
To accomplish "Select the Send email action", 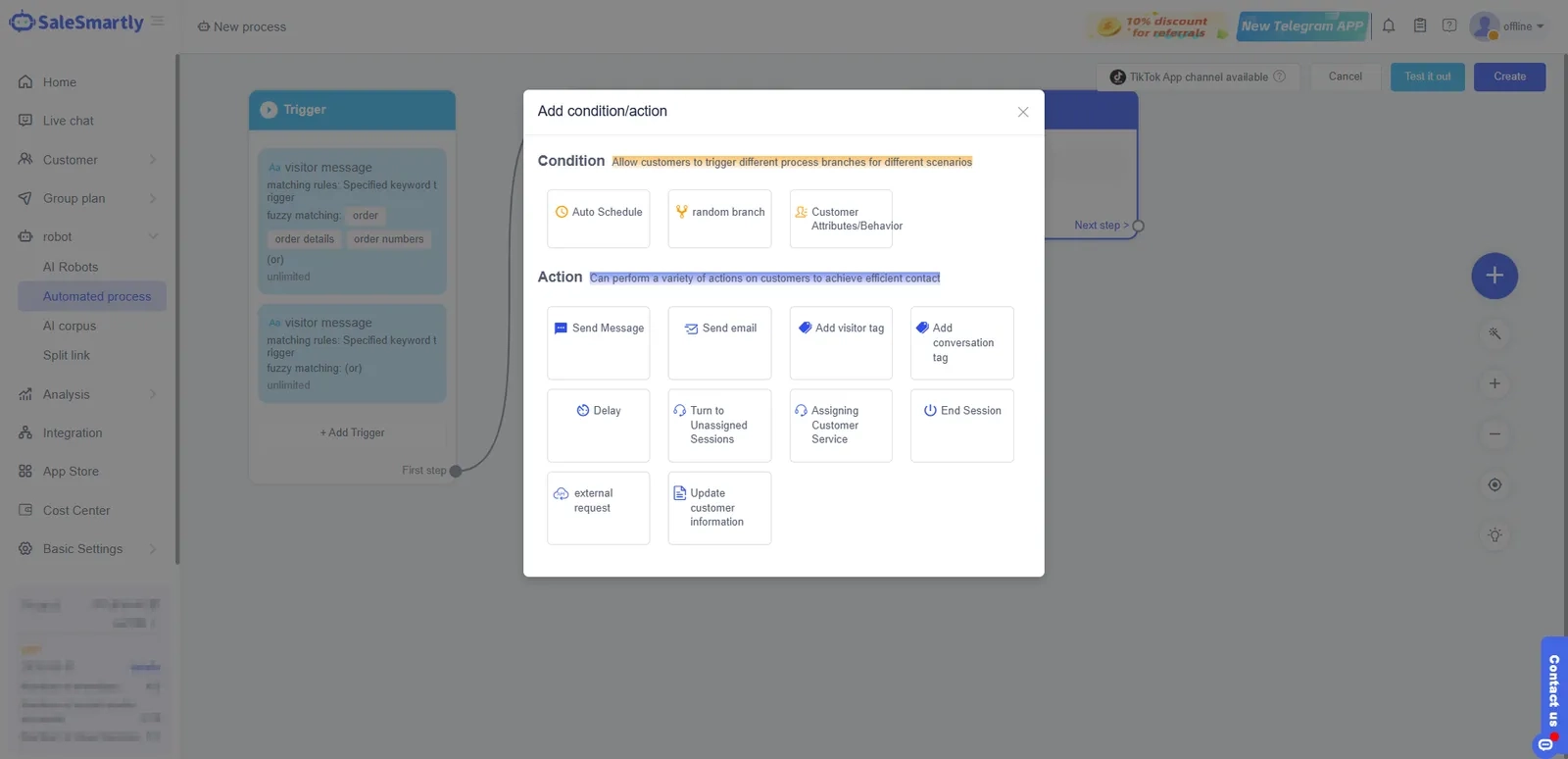I will point(719,343).
